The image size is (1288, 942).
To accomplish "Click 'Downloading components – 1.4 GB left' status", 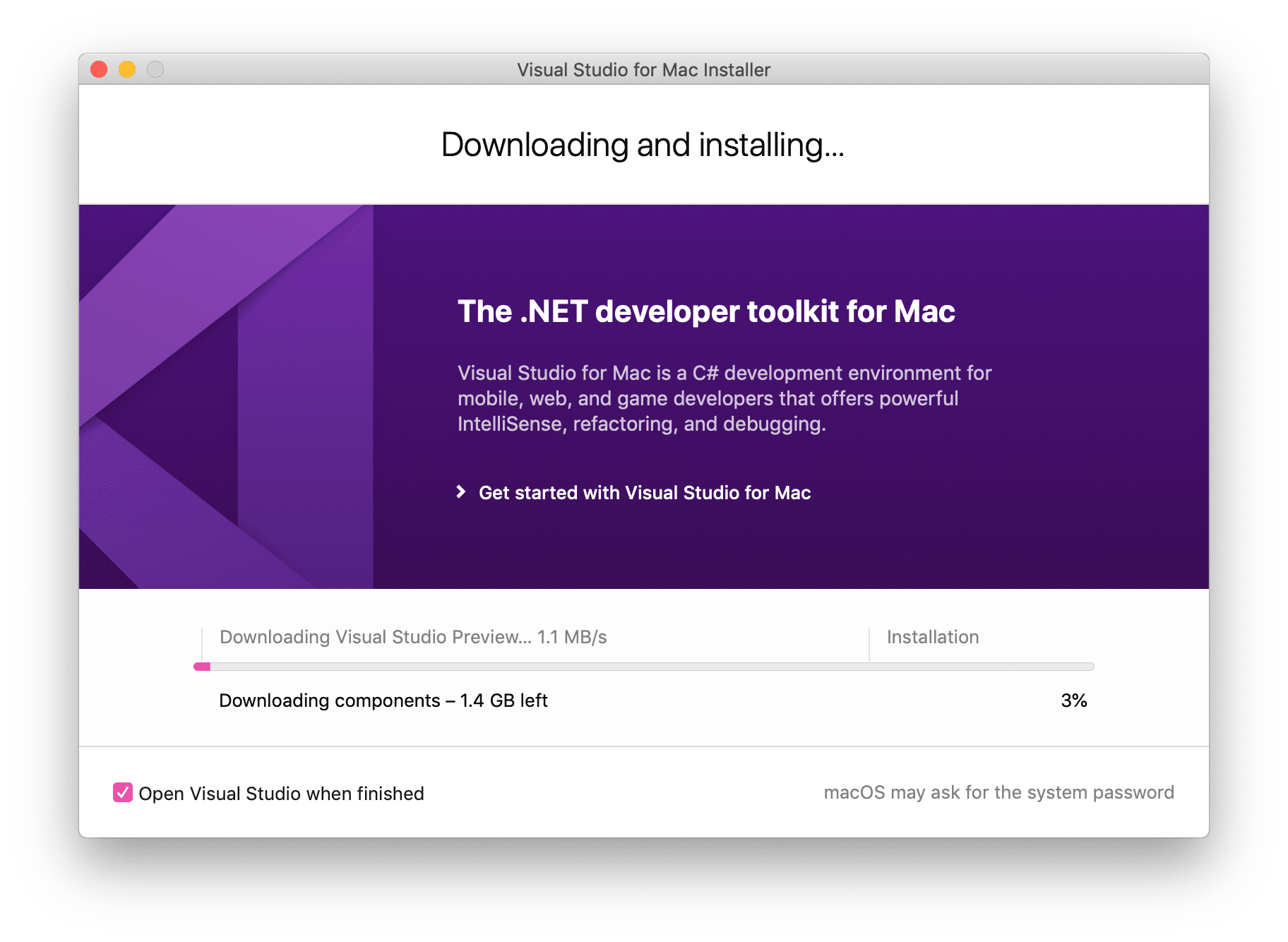I will [383, 700].
